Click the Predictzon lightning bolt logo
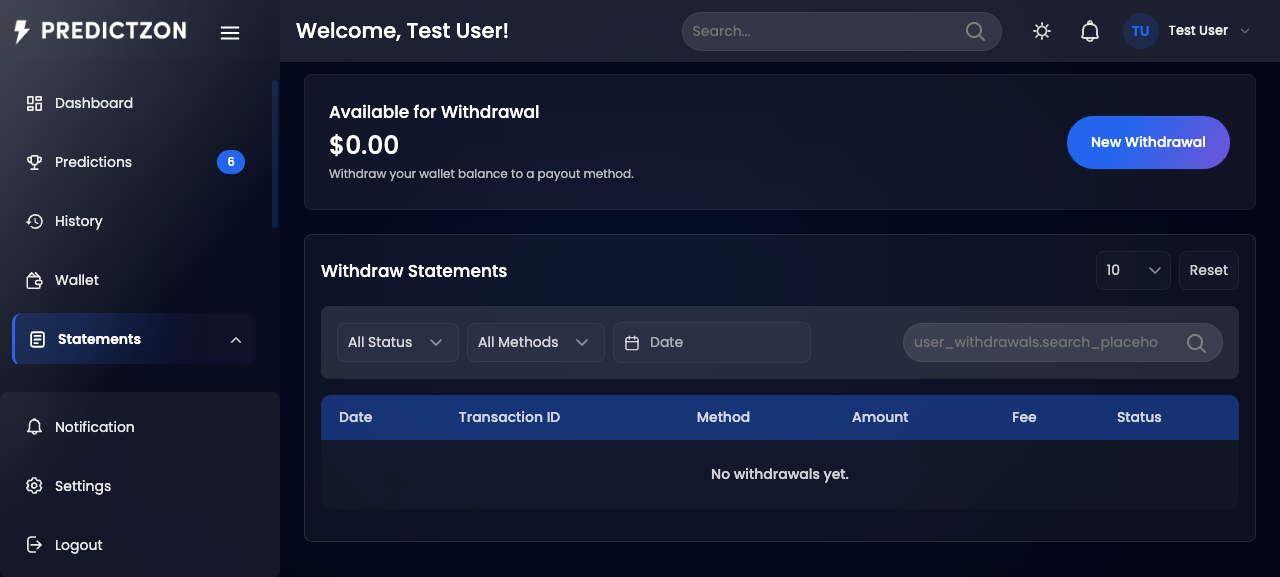1280x577 pixels. (x=22, y=32)
